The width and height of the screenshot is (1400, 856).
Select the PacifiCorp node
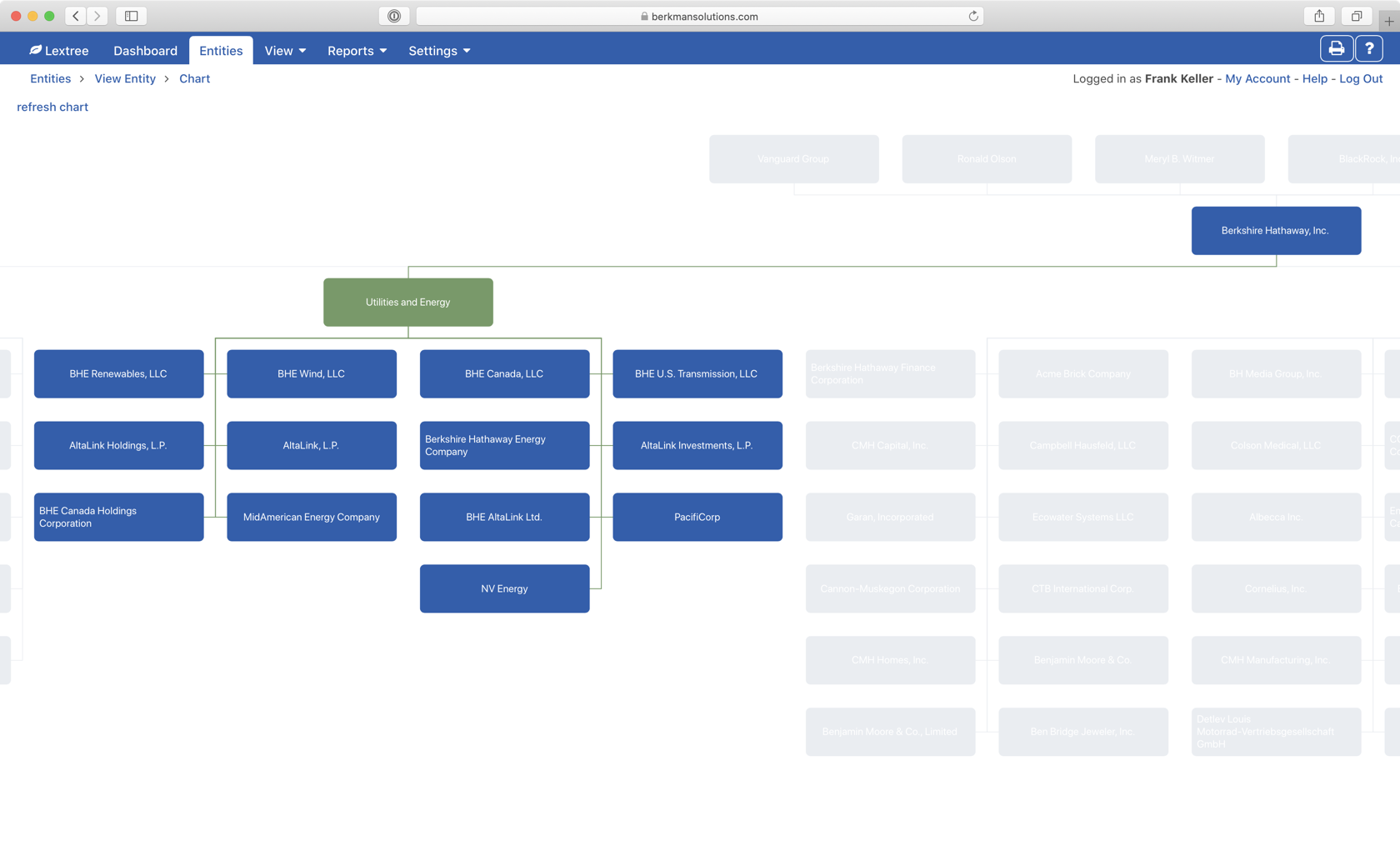tap(697, 518)
